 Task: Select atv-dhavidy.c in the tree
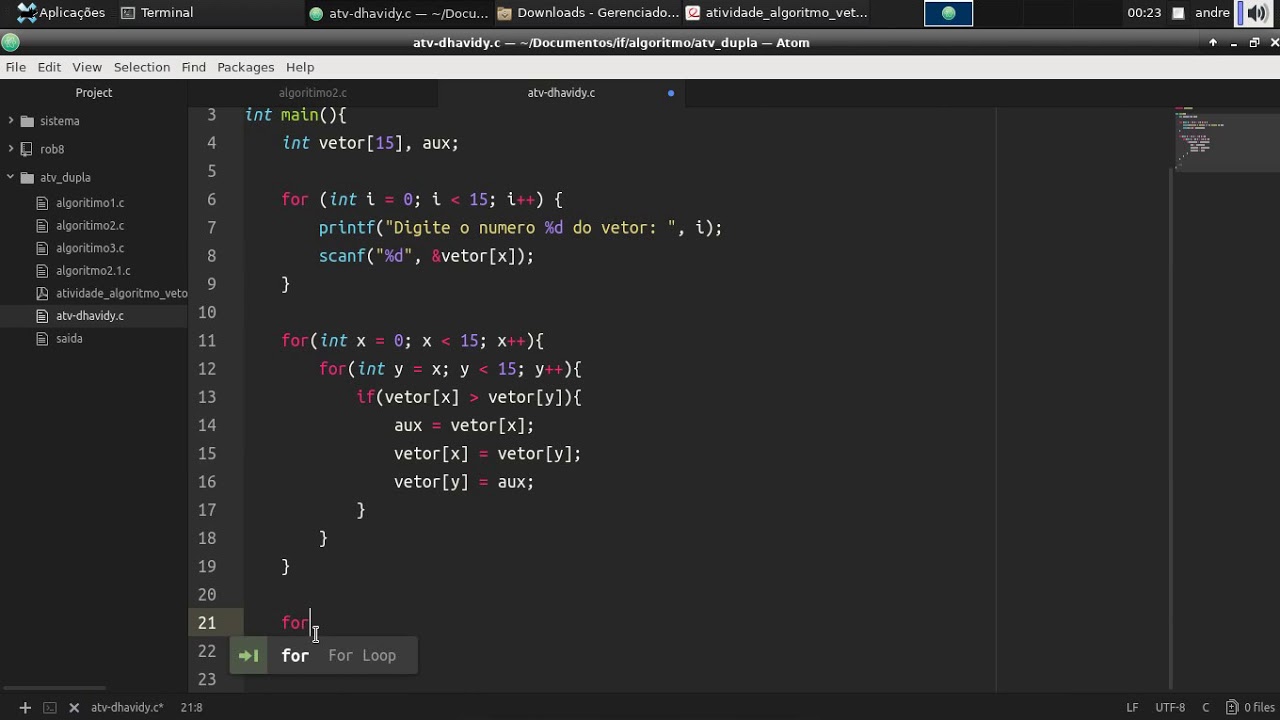(x=90, y=316)
